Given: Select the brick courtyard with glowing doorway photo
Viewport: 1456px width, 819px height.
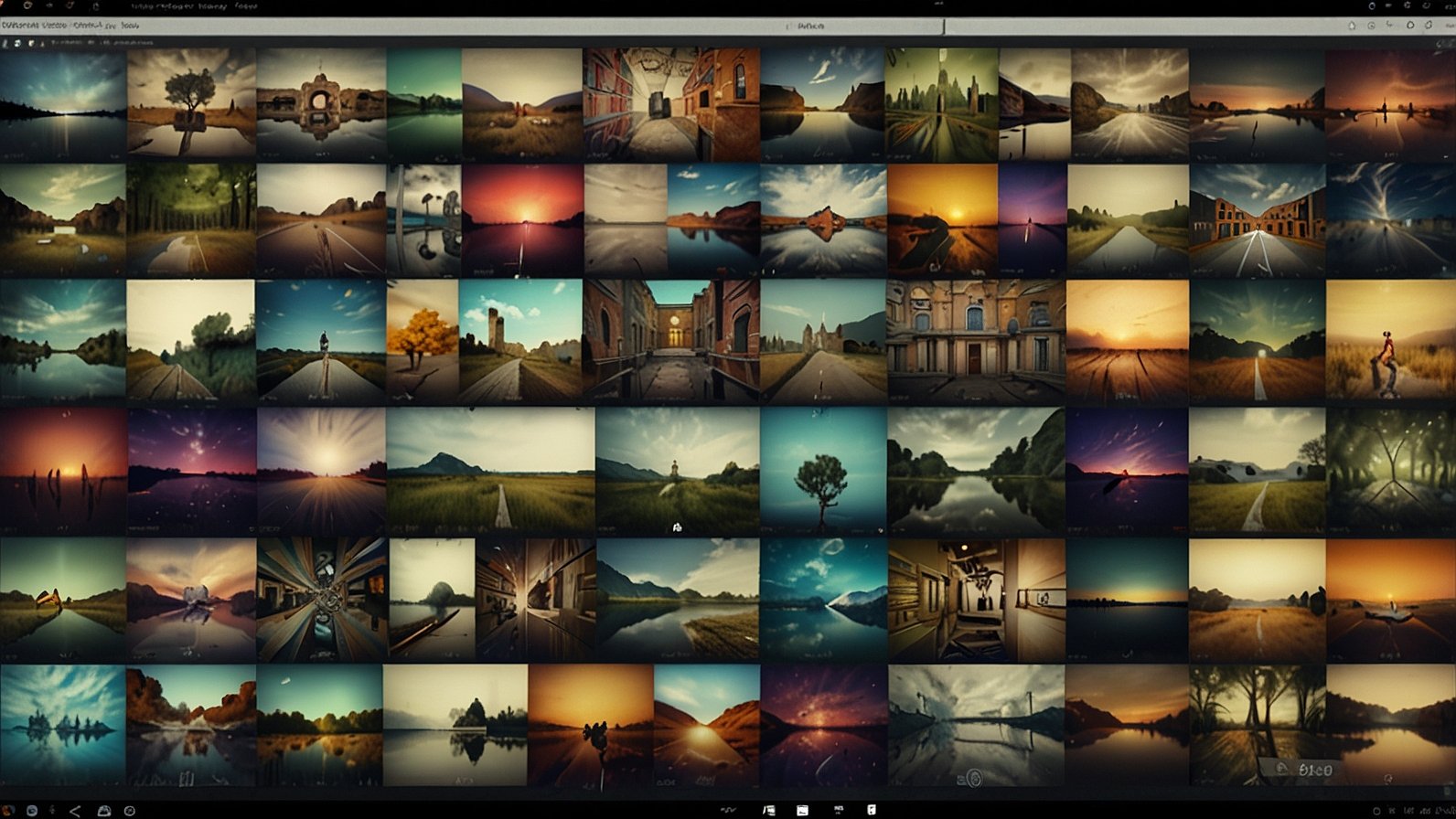Looking at the screenshot, I should point(670,342).
